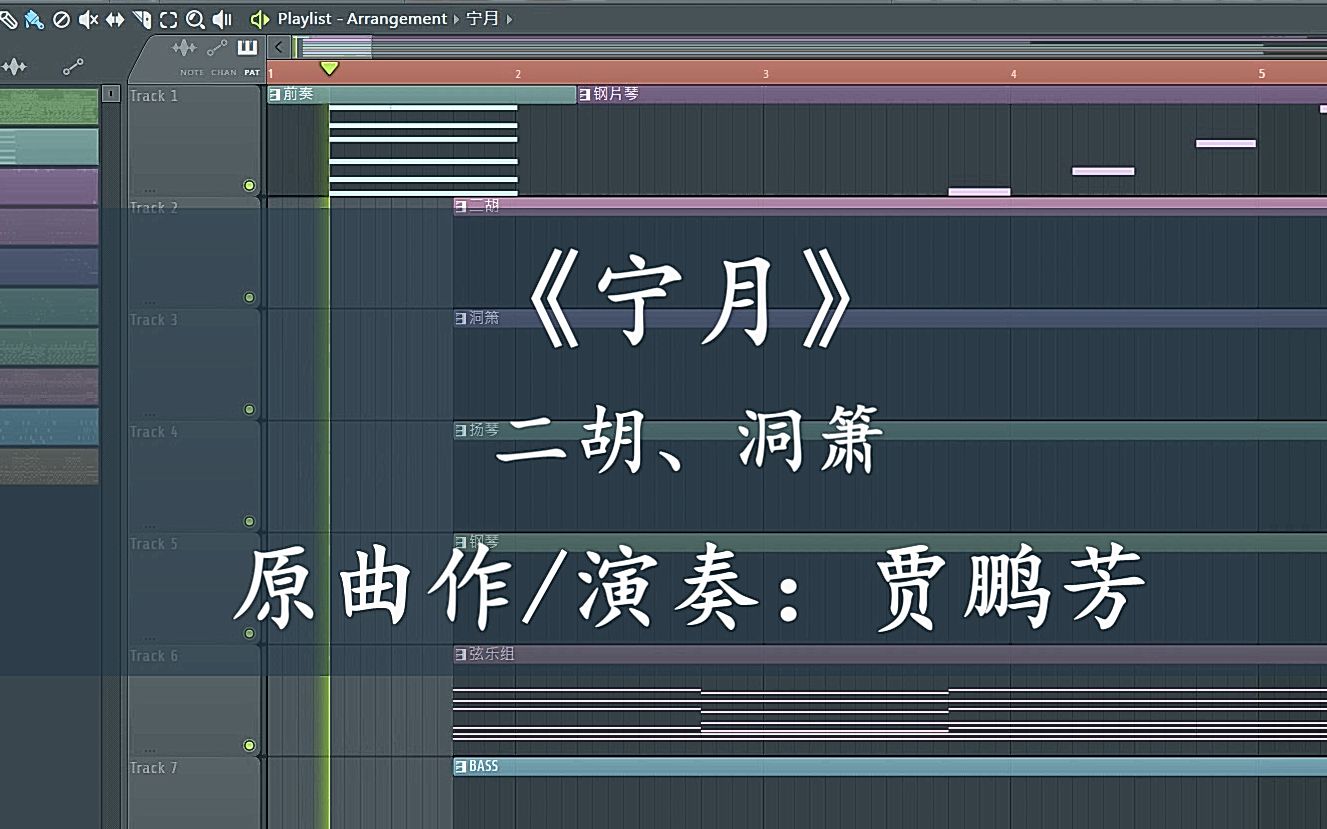
Task: Select the bright purple pattern in the picker
Action: 49,186
